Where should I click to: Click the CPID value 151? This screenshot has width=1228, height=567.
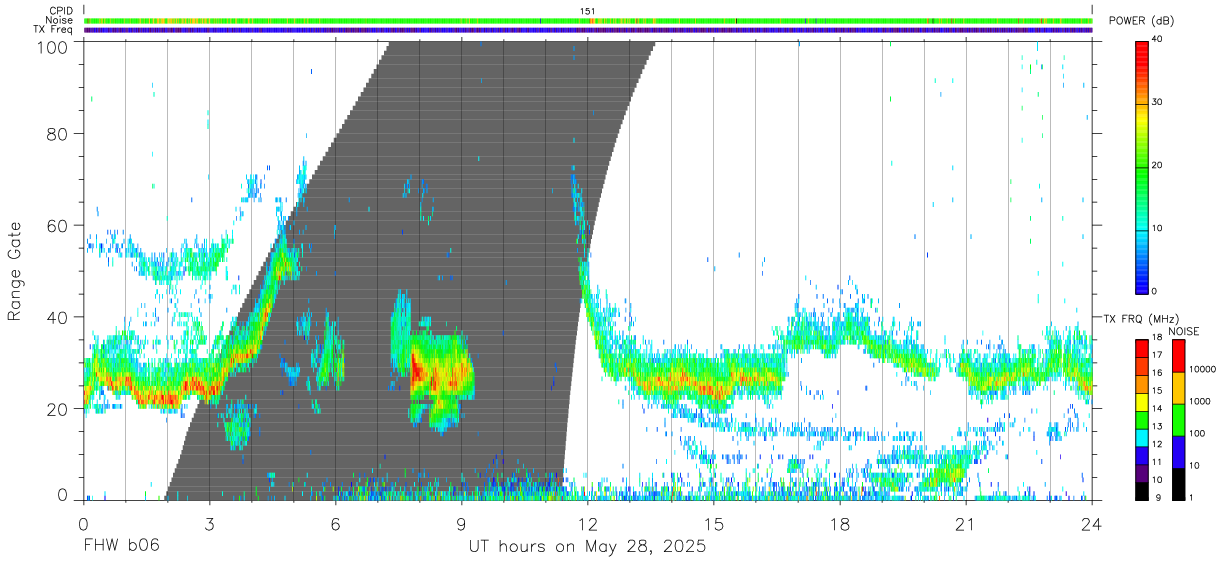pos(588,11)
